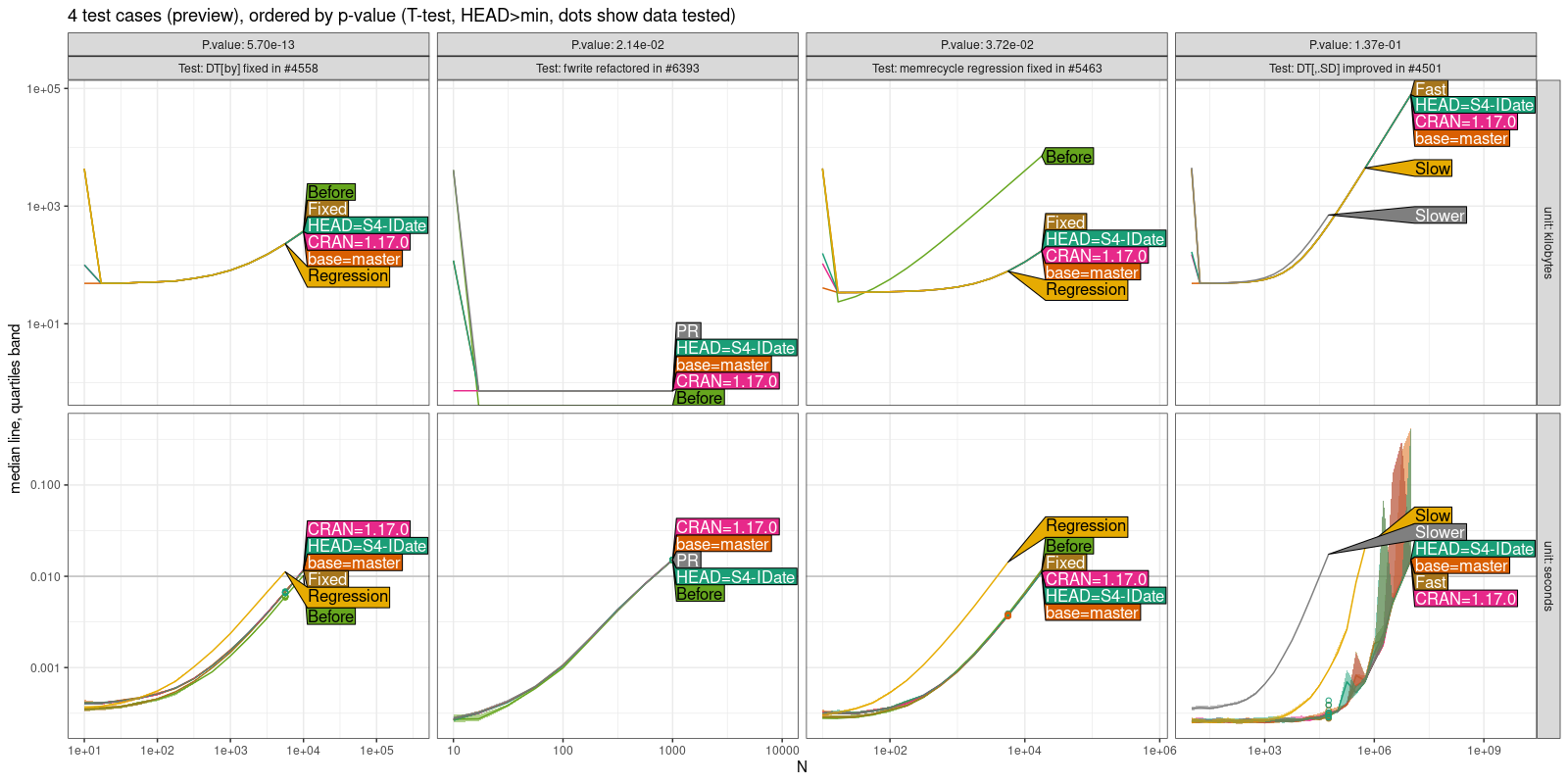The width and height of the screenshot is (1568, 784).
Task: Click 'Regression' label in DT[by] seconds panel
Action: tap(348, 597)
